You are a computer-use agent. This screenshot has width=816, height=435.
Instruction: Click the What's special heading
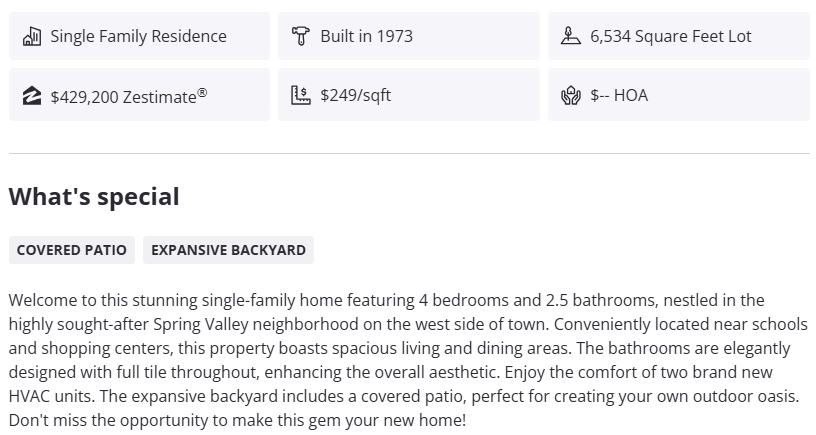click(x=94, y=197)
